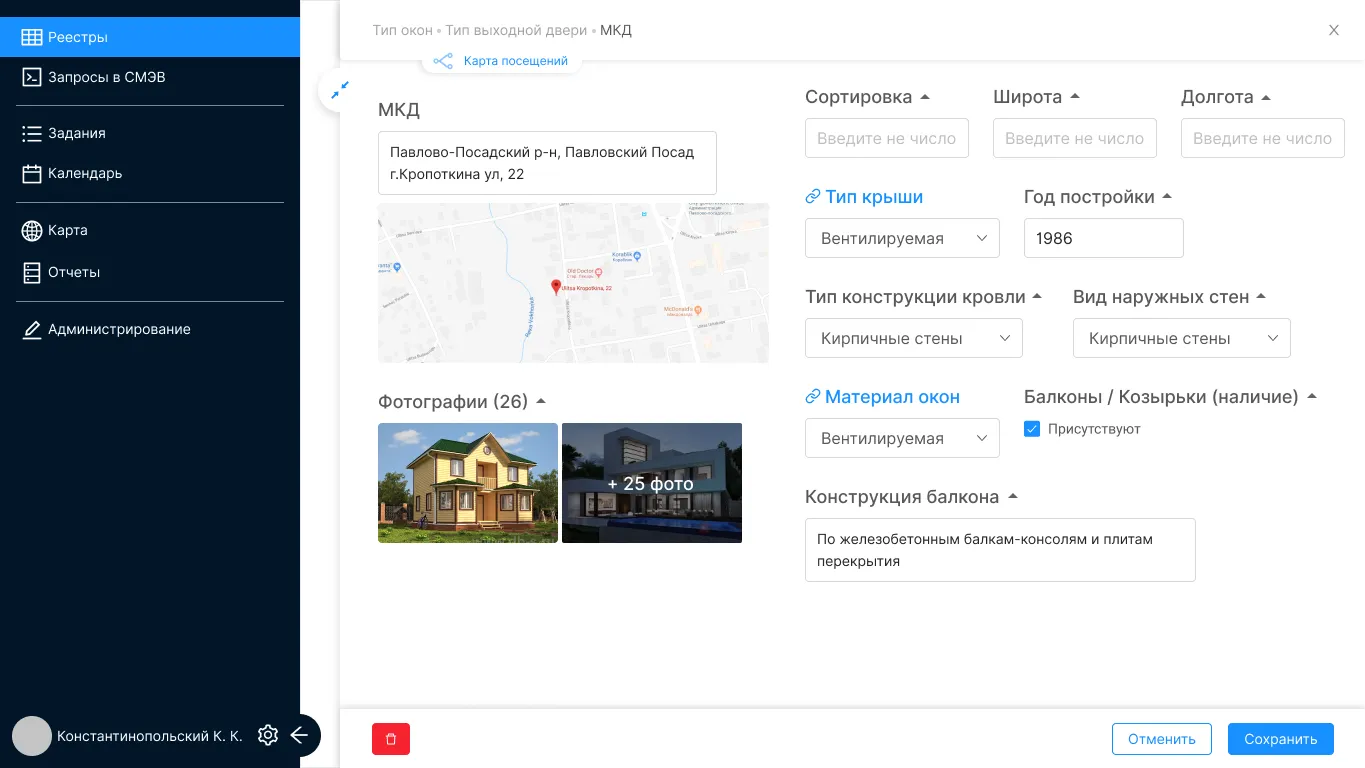Close the form with the X
Image resolution: width=1365 pixels, height=768 pixels.
click(x=1334, y=30)
